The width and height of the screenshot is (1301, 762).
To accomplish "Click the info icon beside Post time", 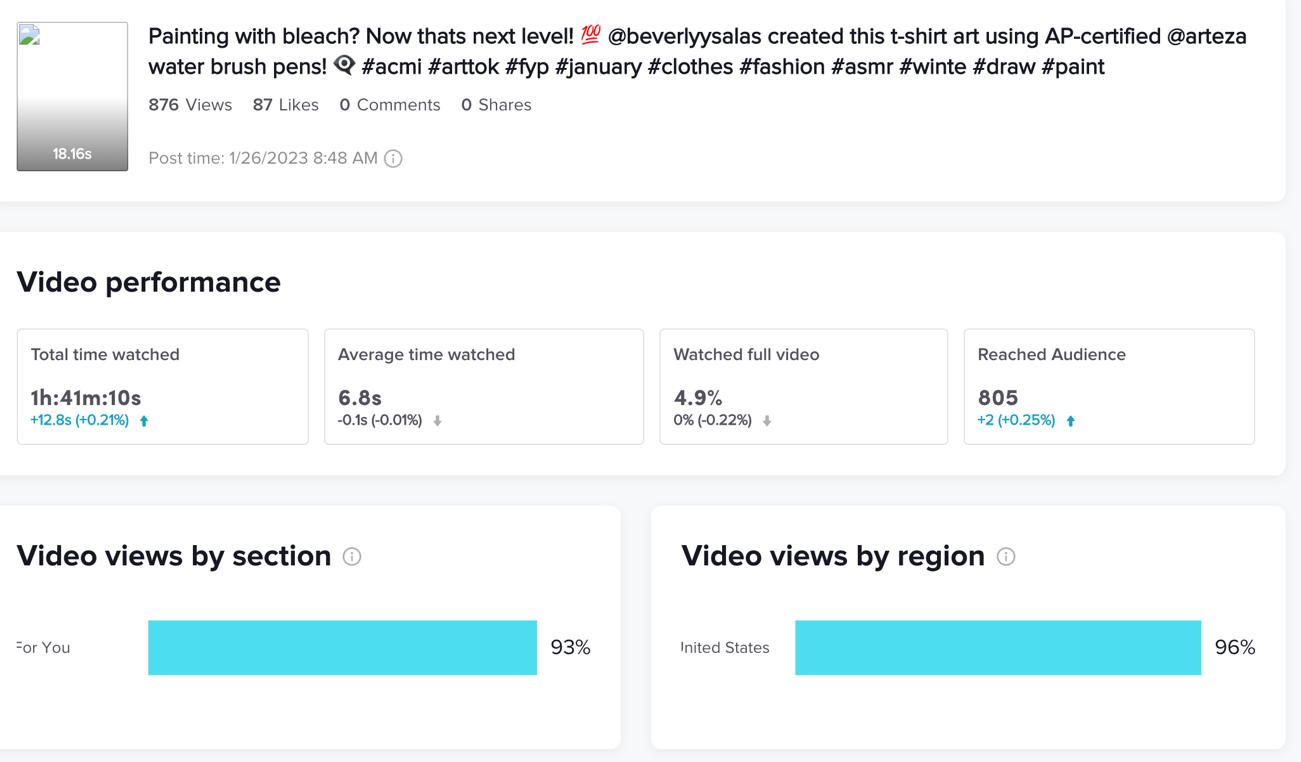I will [393, 159].
